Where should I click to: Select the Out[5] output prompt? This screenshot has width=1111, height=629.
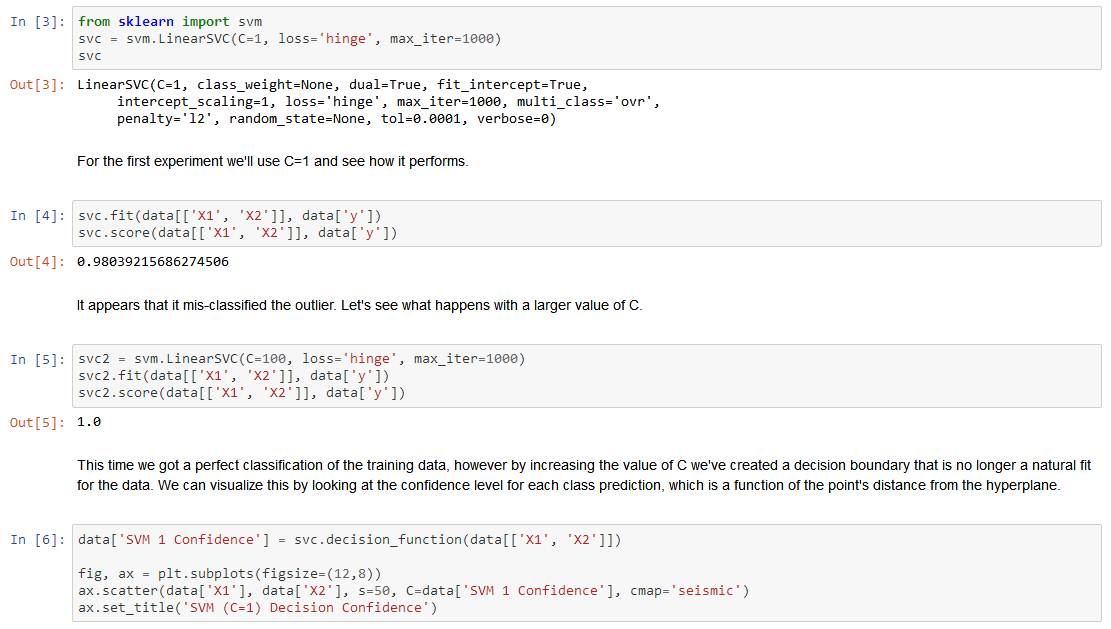click(38, 422)
